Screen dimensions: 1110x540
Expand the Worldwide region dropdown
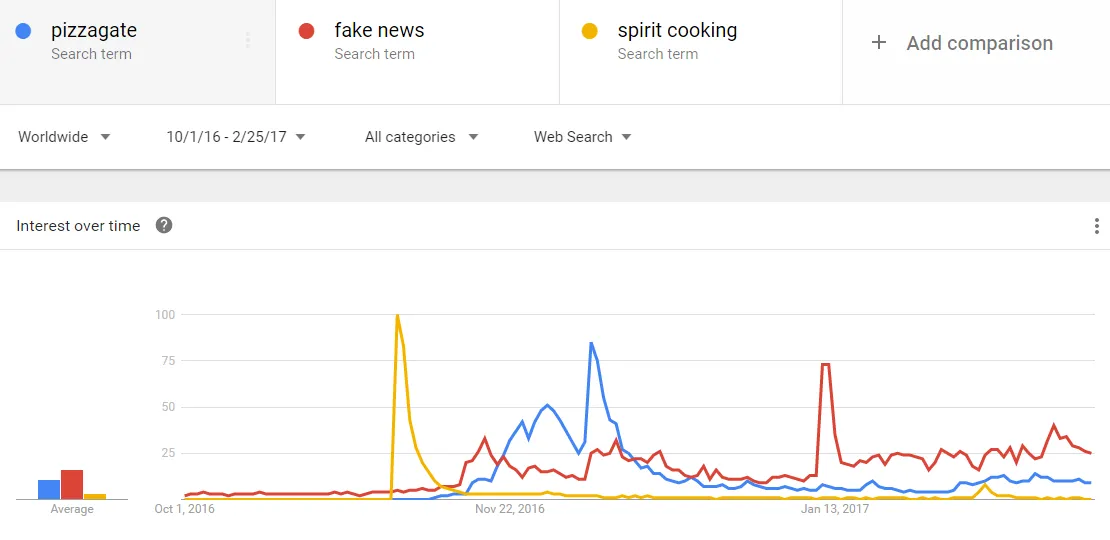pyautogui.click(x=64, y=137)
